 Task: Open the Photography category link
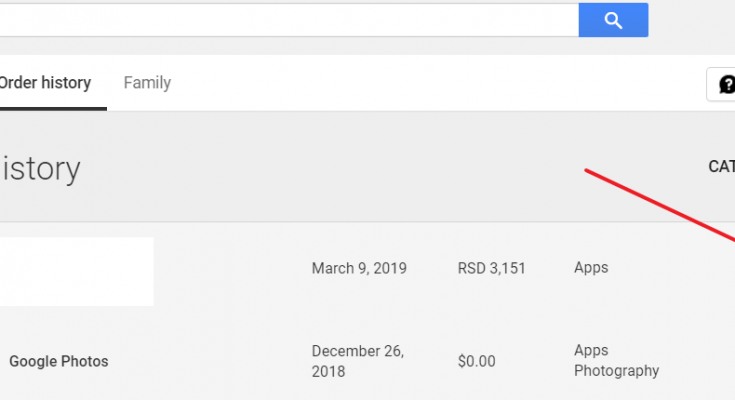coord(616,370)
